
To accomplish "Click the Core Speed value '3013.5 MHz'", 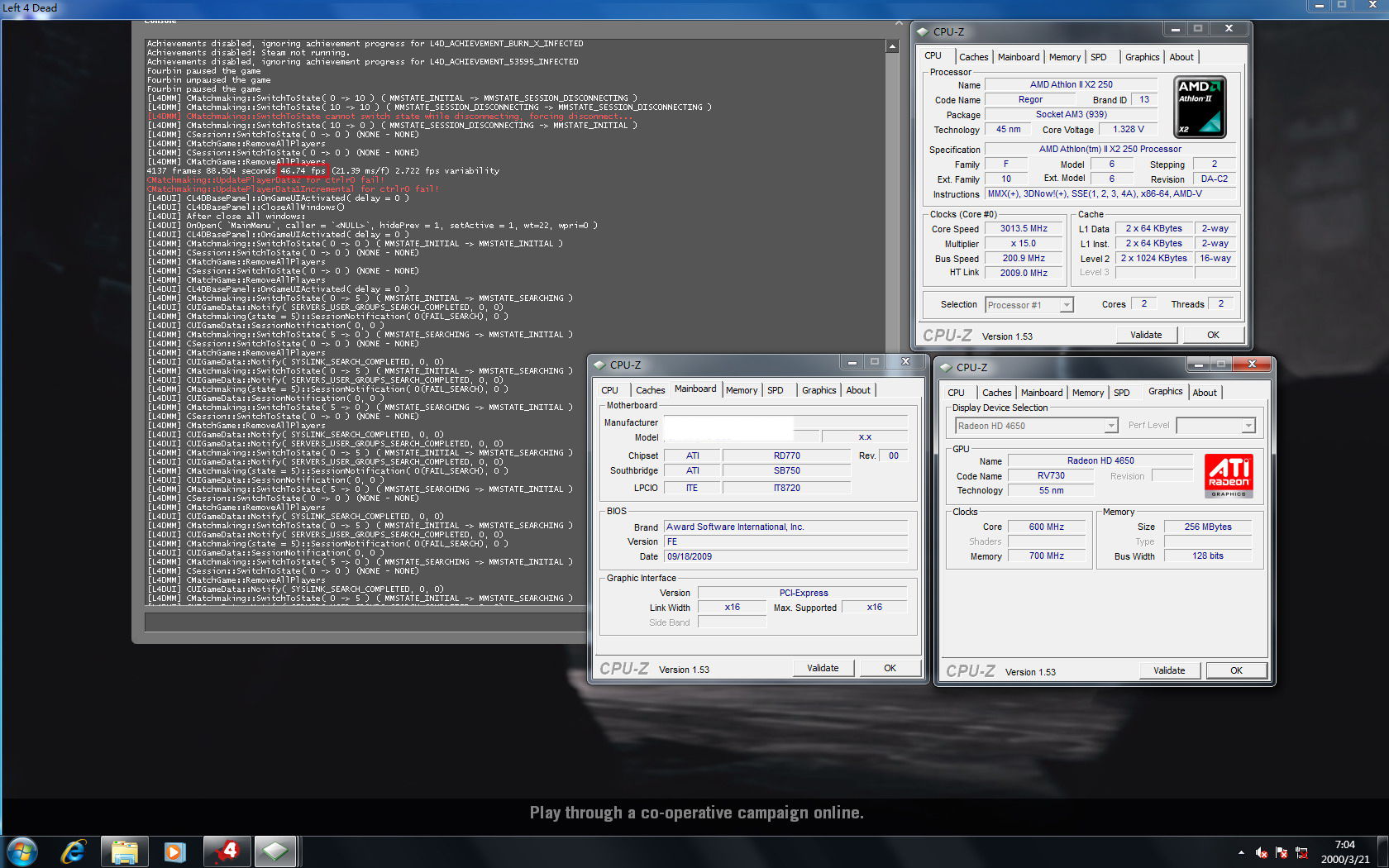I will [x=1024, y=228].
